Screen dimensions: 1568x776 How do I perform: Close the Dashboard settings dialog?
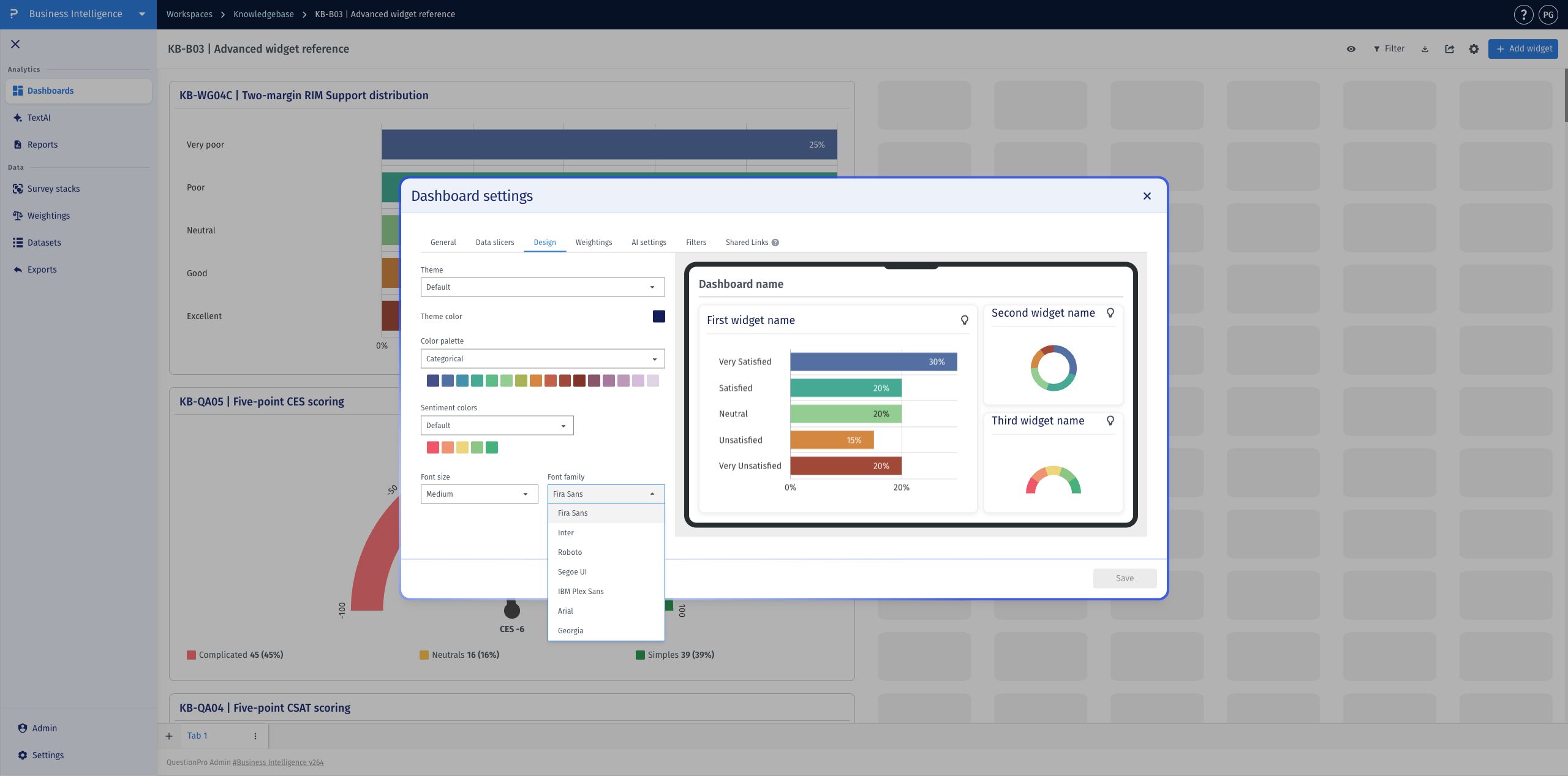click(x=1147, y=196)
